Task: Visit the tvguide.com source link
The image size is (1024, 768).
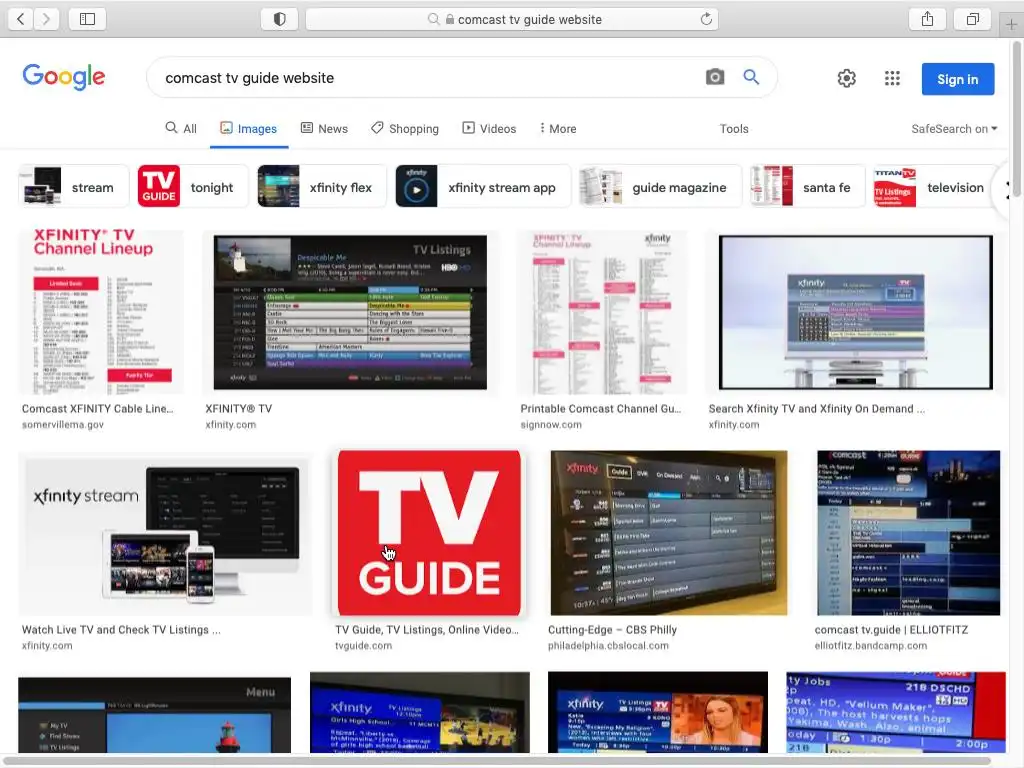Action: point(364,645)
